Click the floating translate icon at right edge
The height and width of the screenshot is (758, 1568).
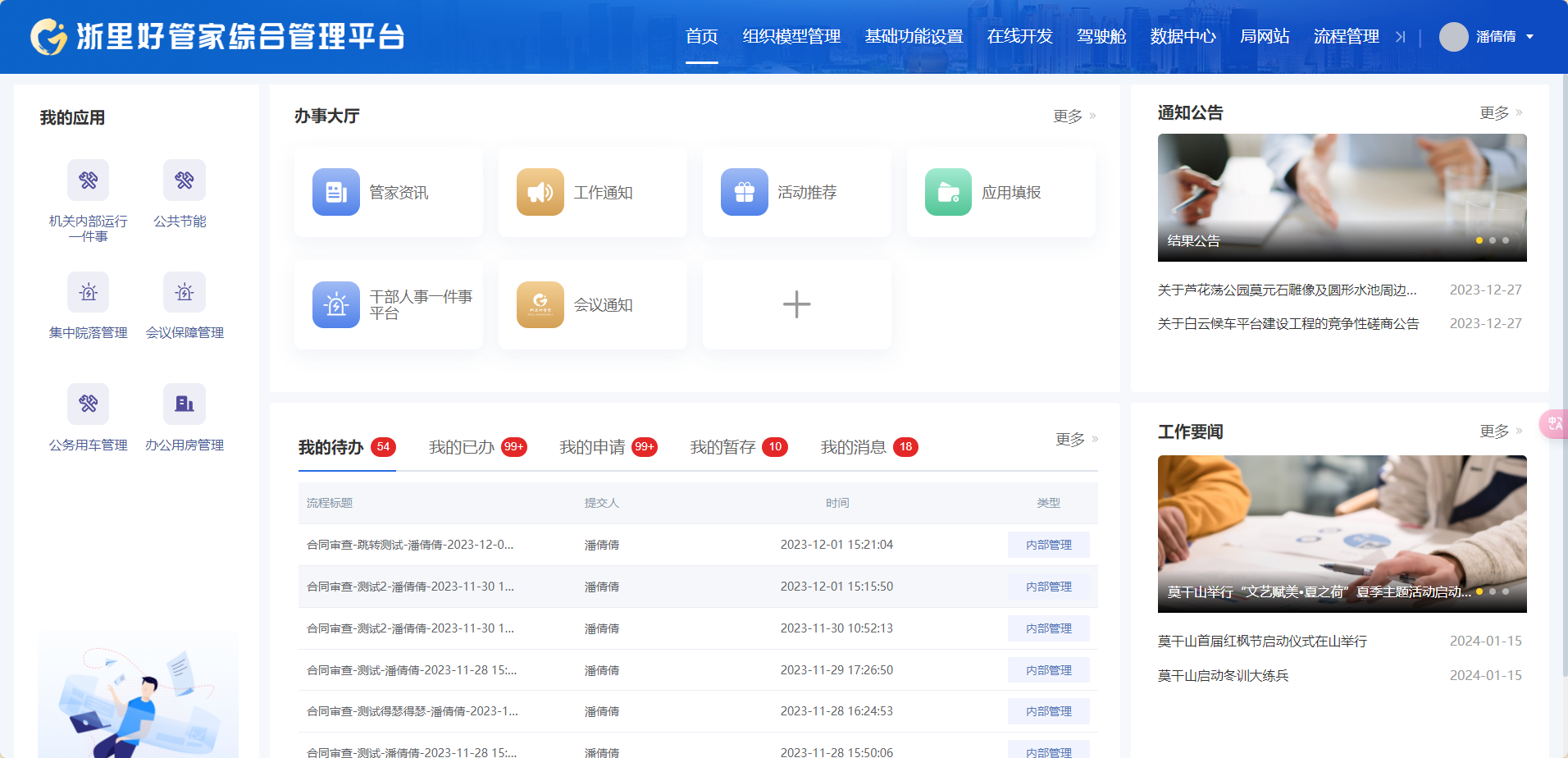[1554, 424]
